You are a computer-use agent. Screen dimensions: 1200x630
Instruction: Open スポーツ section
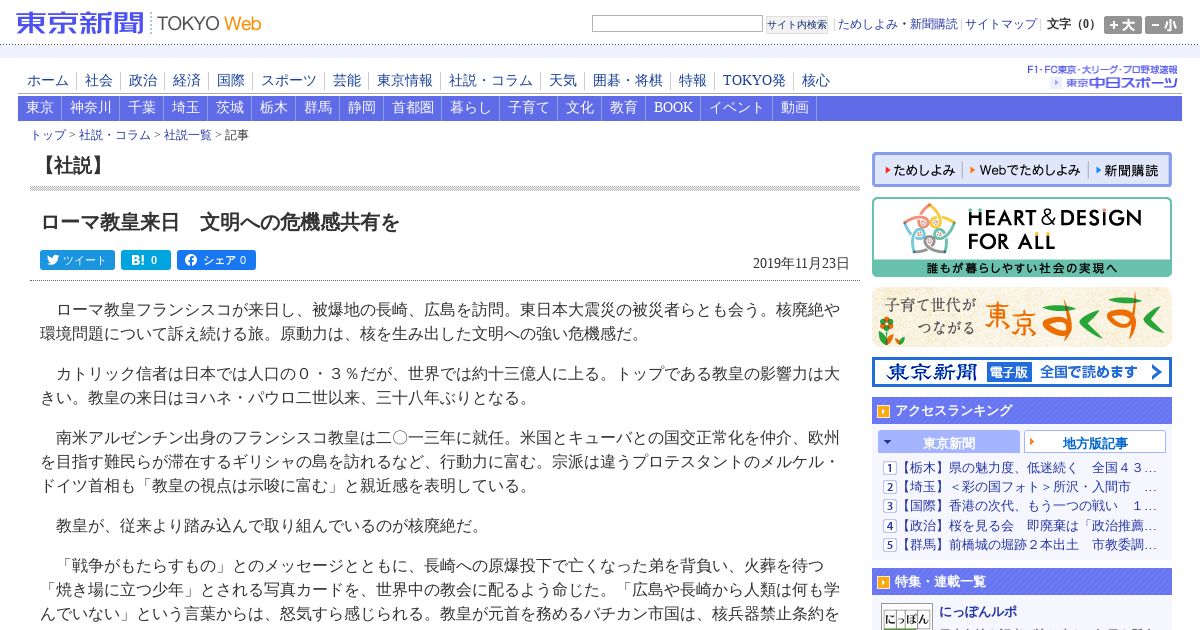[289, 80]
